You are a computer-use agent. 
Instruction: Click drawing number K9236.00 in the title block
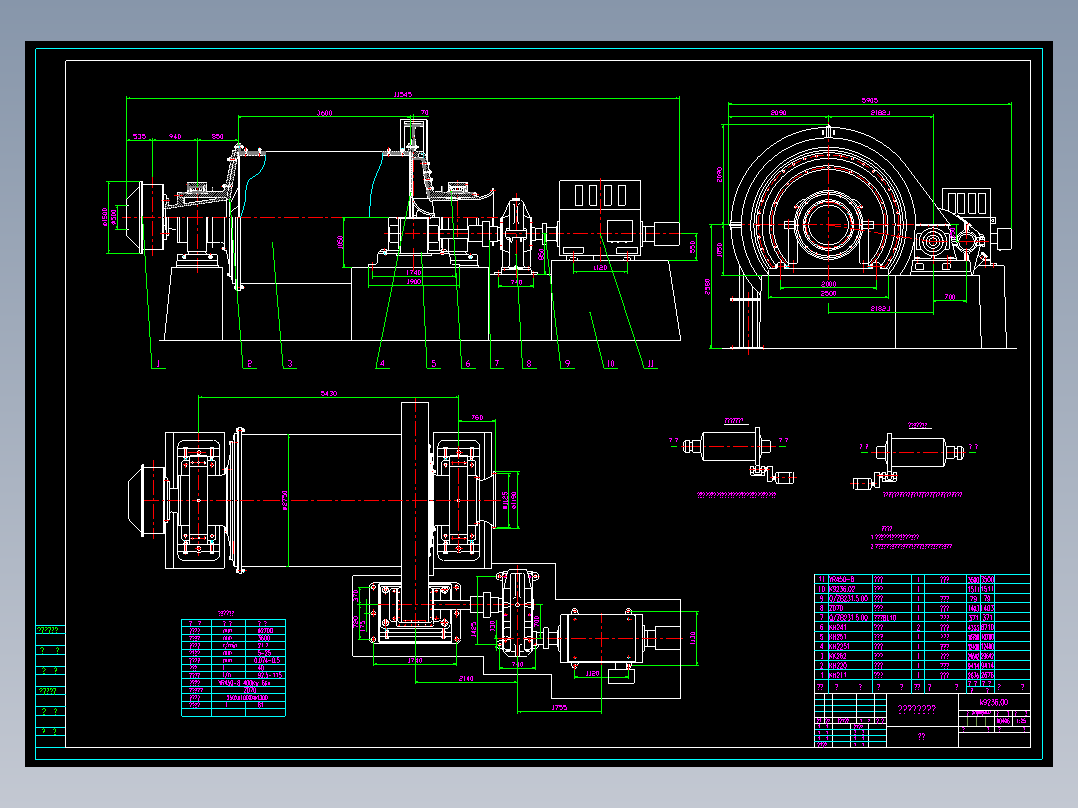pyautogui.click(x=993, y=702)
